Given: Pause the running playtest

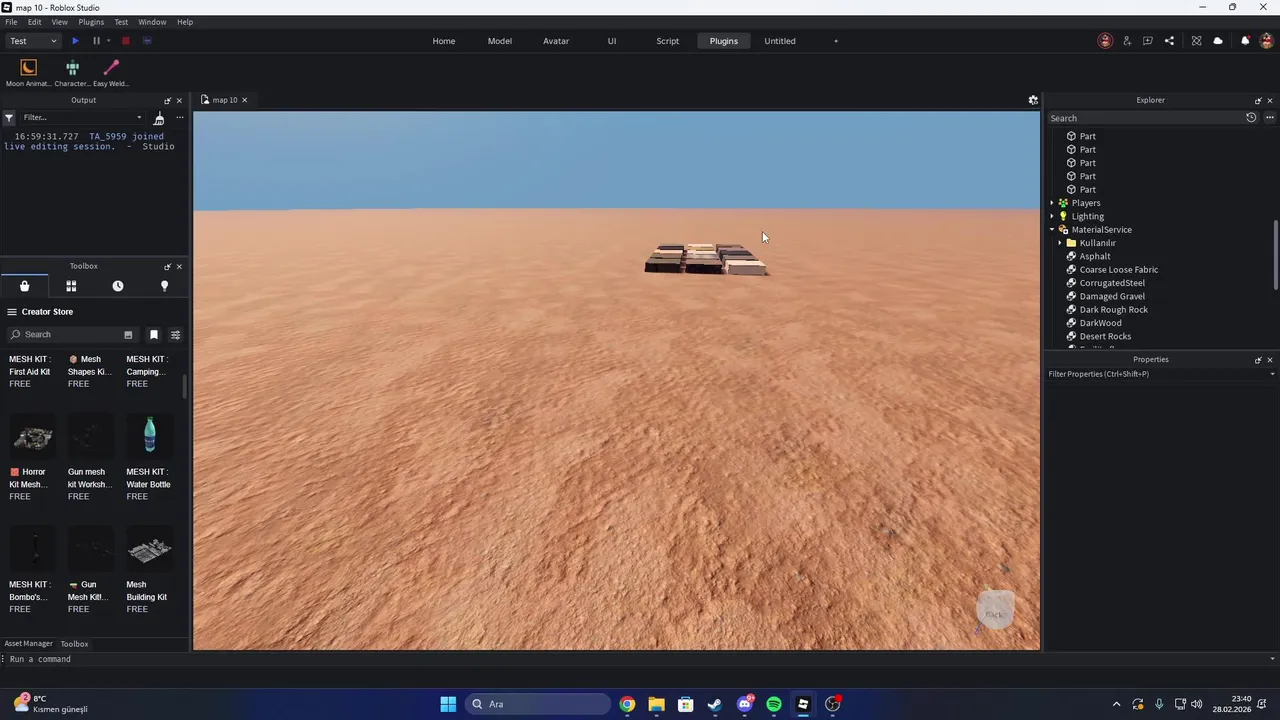Looking at the screenshot, I should [96, 41].
